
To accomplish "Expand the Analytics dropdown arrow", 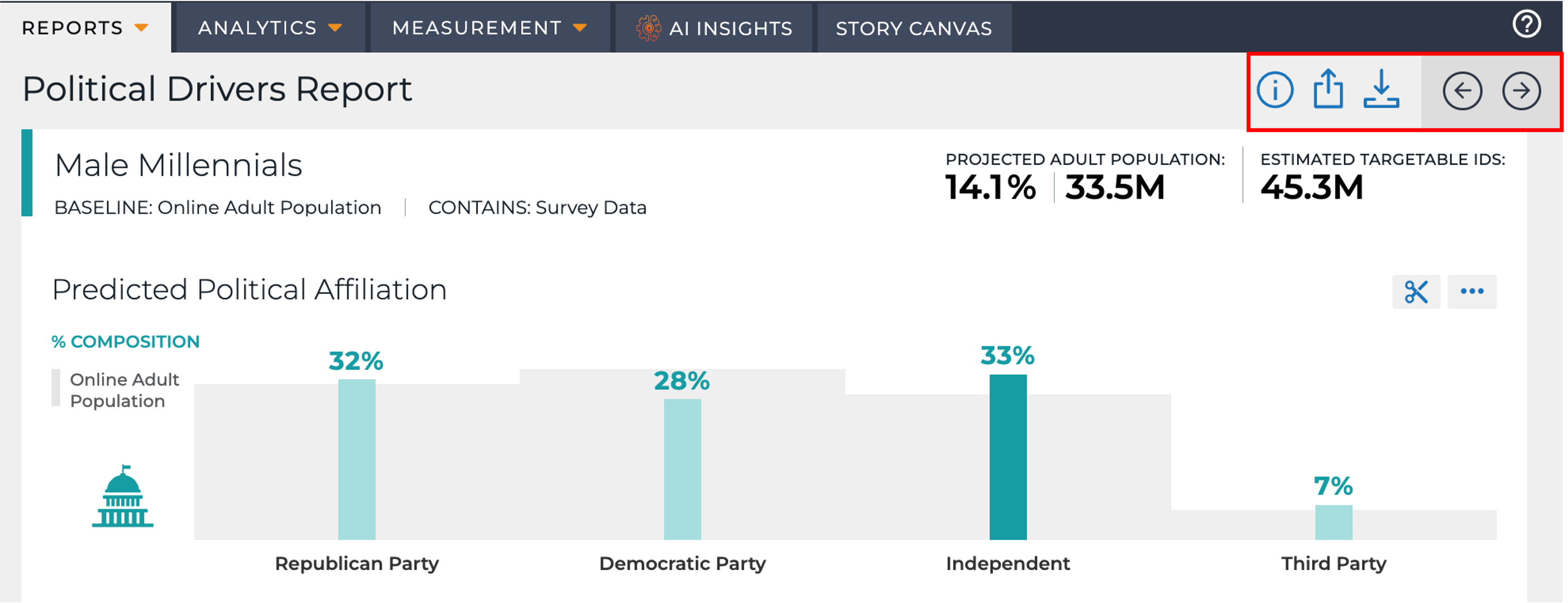I will [x=335, y=27].
